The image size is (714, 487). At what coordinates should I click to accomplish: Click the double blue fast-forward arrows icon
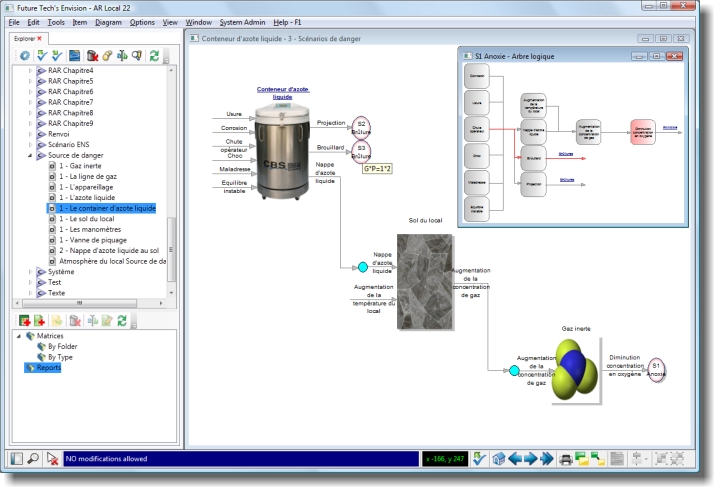(546, 459)
